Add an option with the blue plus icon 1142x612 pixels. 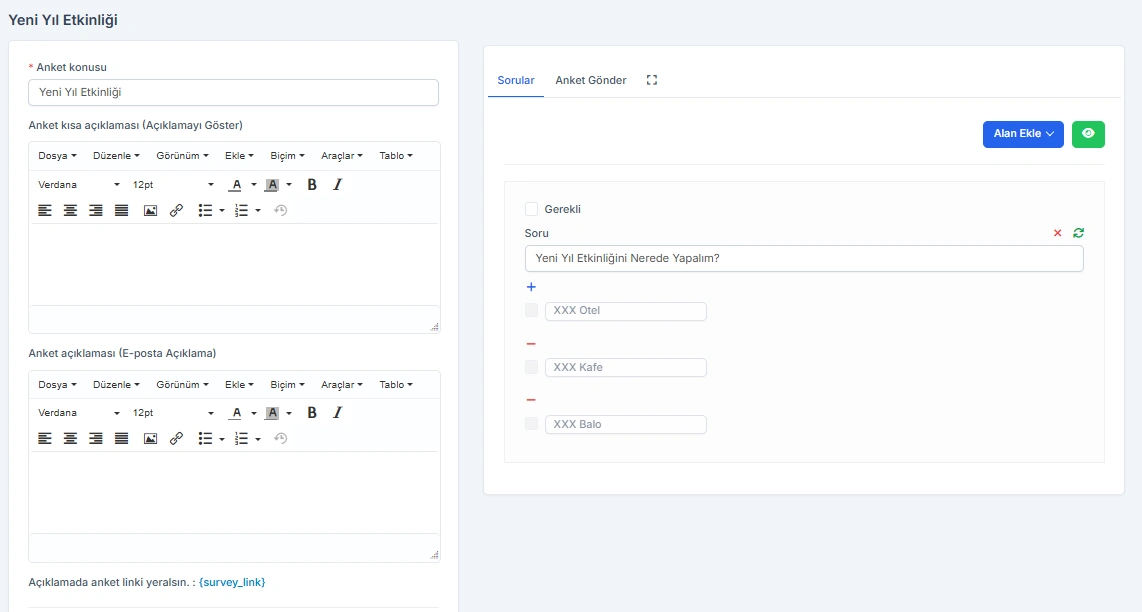[x=531, y=287]
